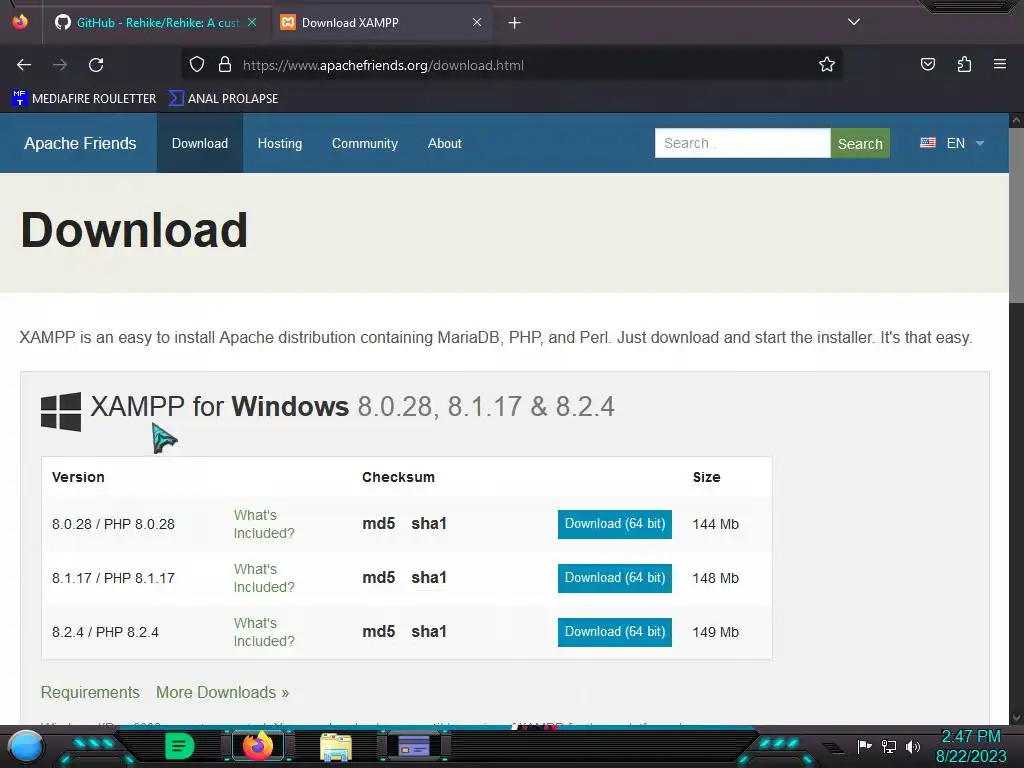Show md5 checksum for 8.1.17

point(379,578)
